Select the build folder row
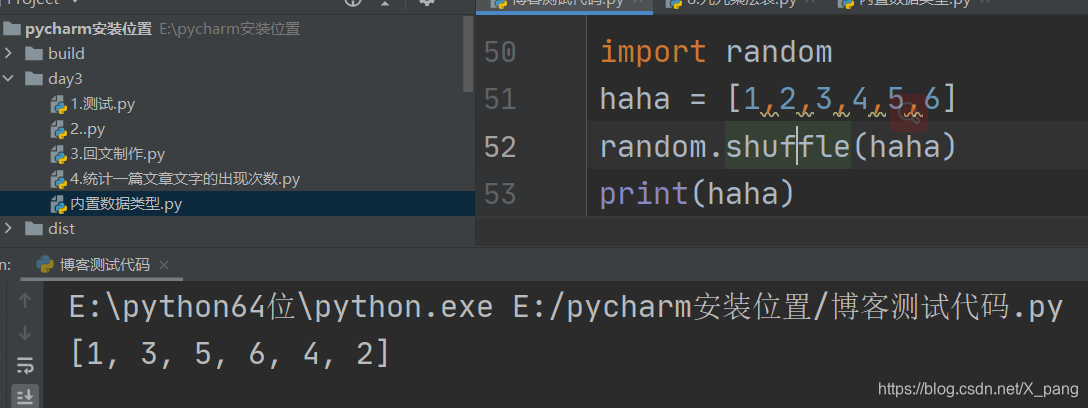 pos(237,53)
